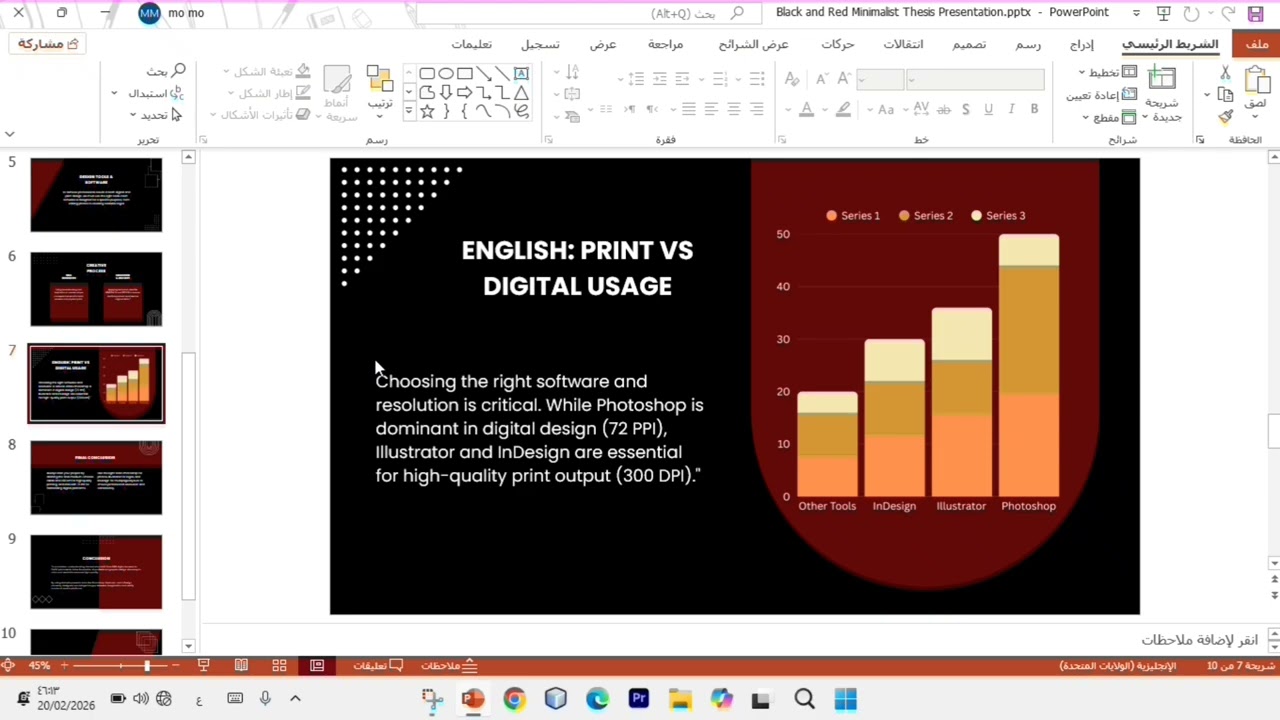
Task: Toggle italic formatting
Action: click(x=1011, y=109)
